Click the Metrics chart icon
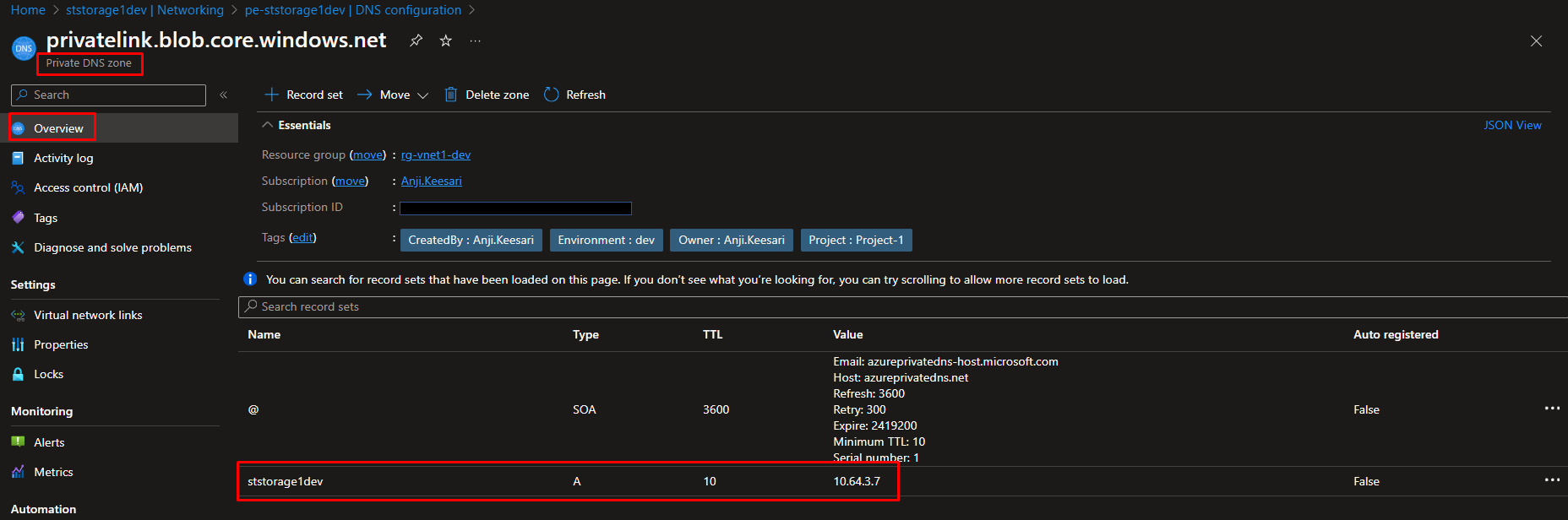 pos(18,472)
